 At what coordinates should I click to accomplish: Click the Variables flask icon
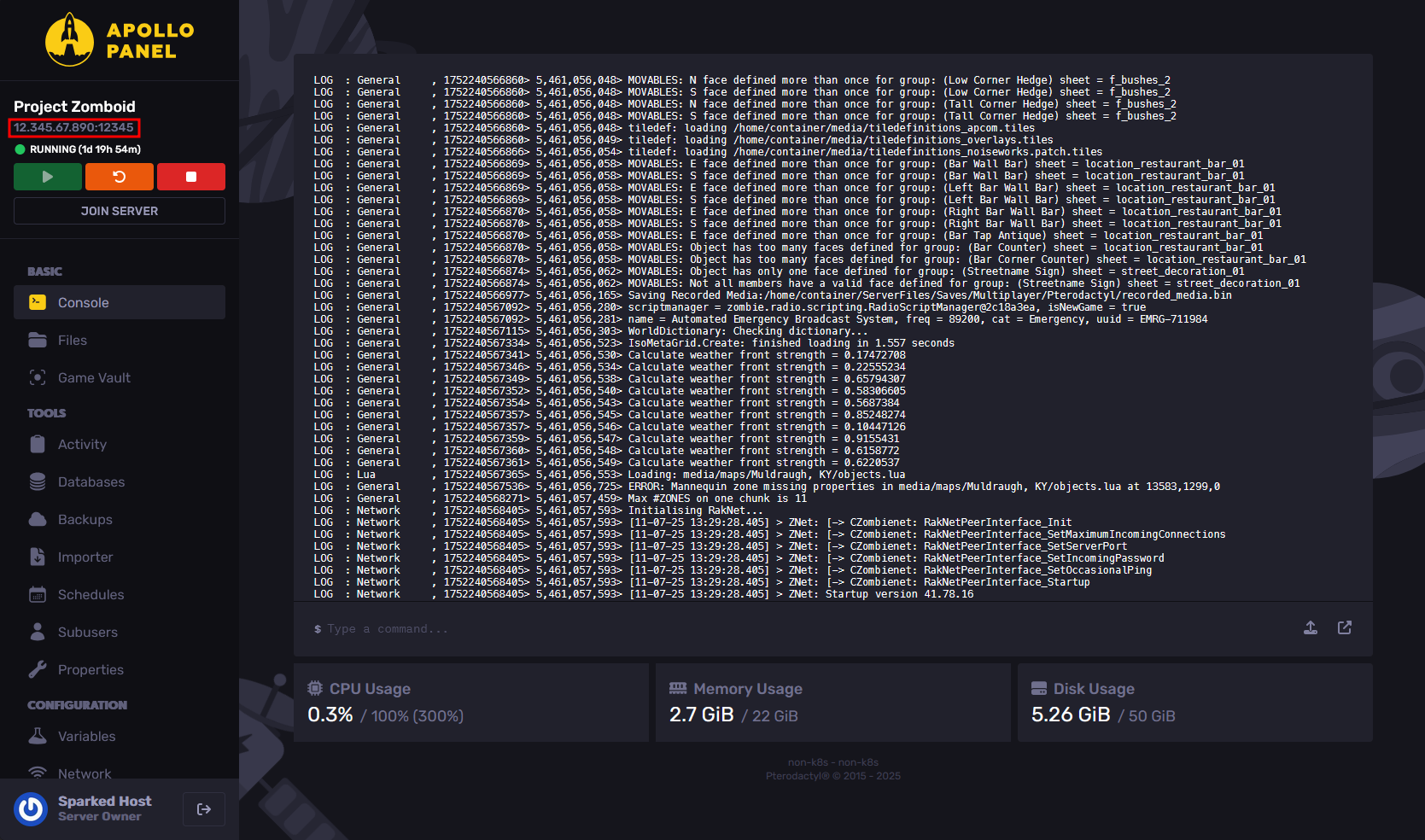click(38, 736)
